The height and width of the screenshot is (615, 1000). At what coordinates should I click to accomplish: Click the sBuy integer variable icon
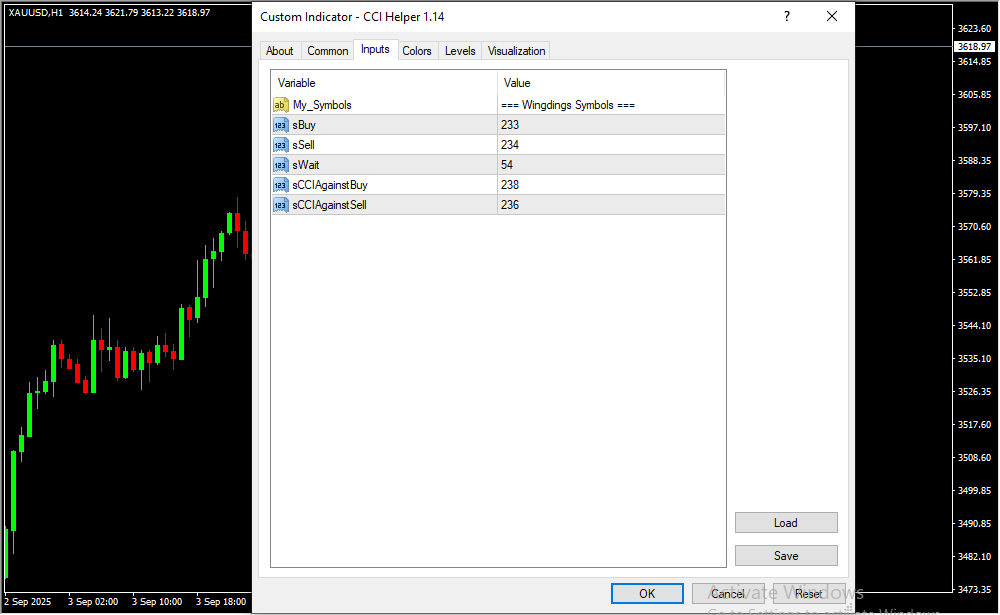(x=281, y=125)
